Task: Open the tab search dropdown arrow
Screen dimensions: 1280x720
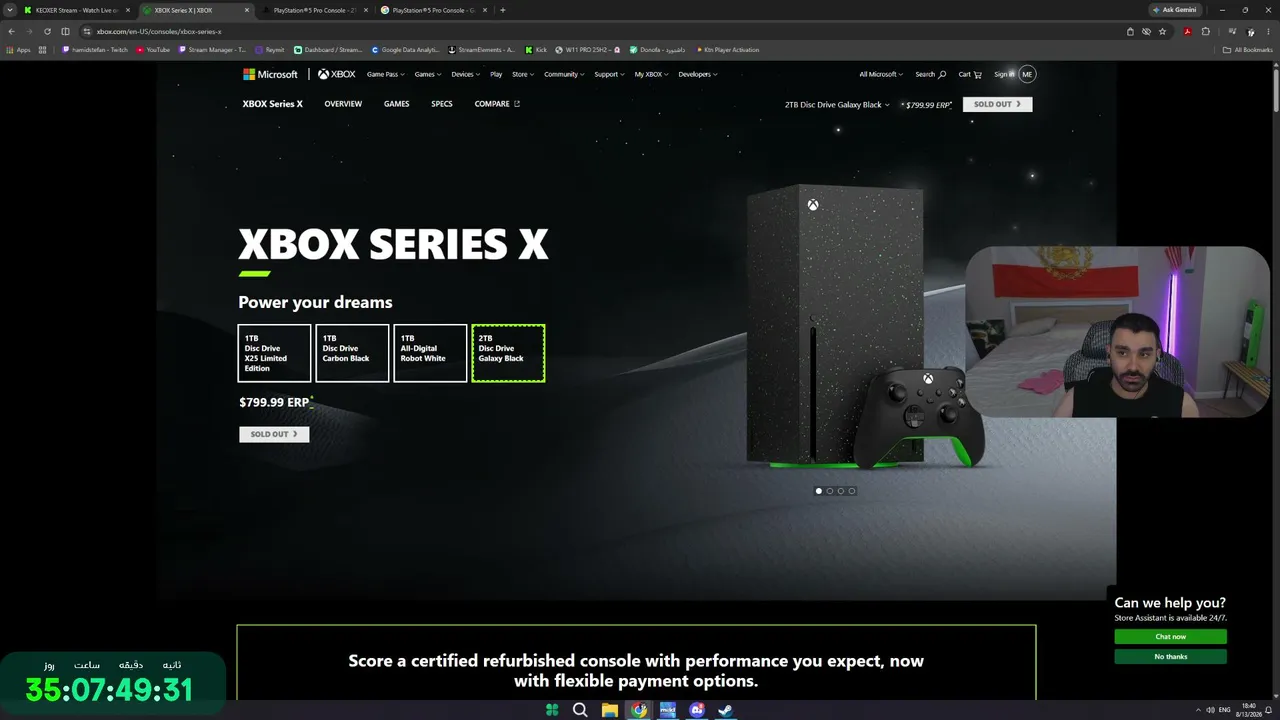Action: 9,10
